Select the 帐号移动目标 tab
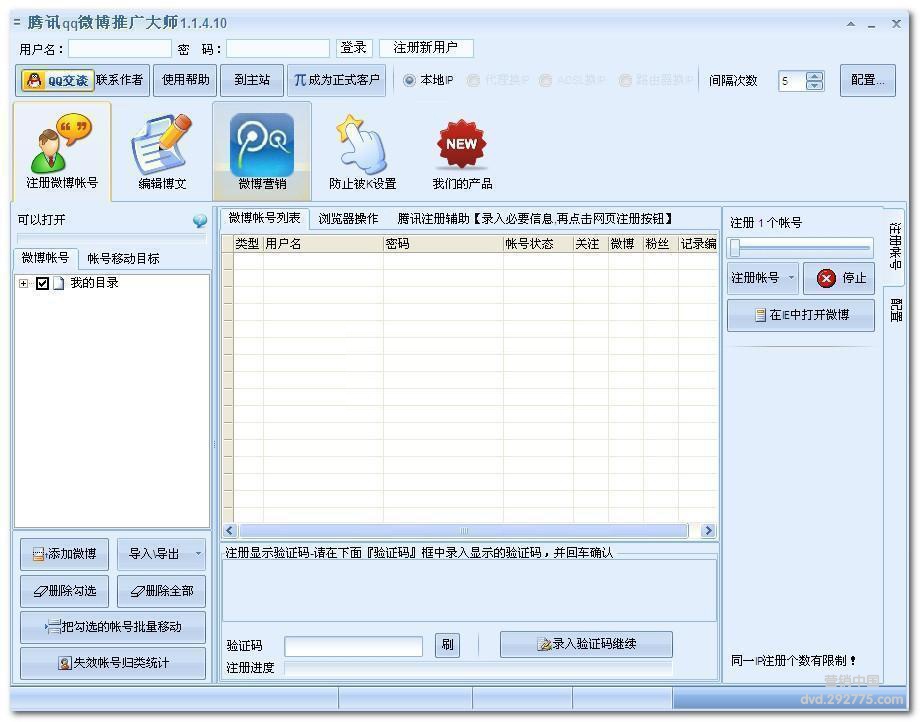The width and height of the screenshot is (920, 722). pos(123,259)
